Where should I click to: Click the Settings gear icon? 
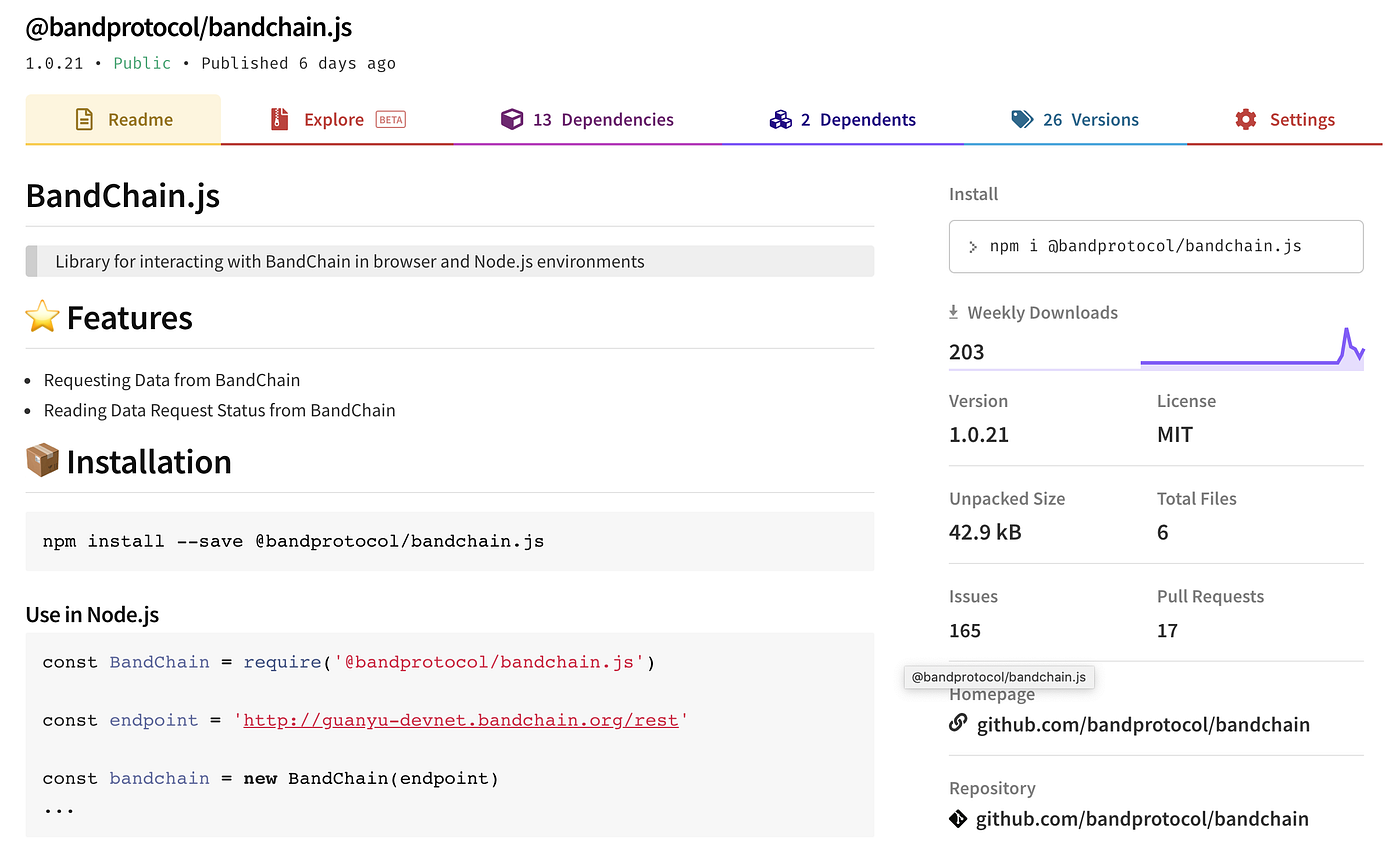pyautogui.click(x=1245, y=120)
